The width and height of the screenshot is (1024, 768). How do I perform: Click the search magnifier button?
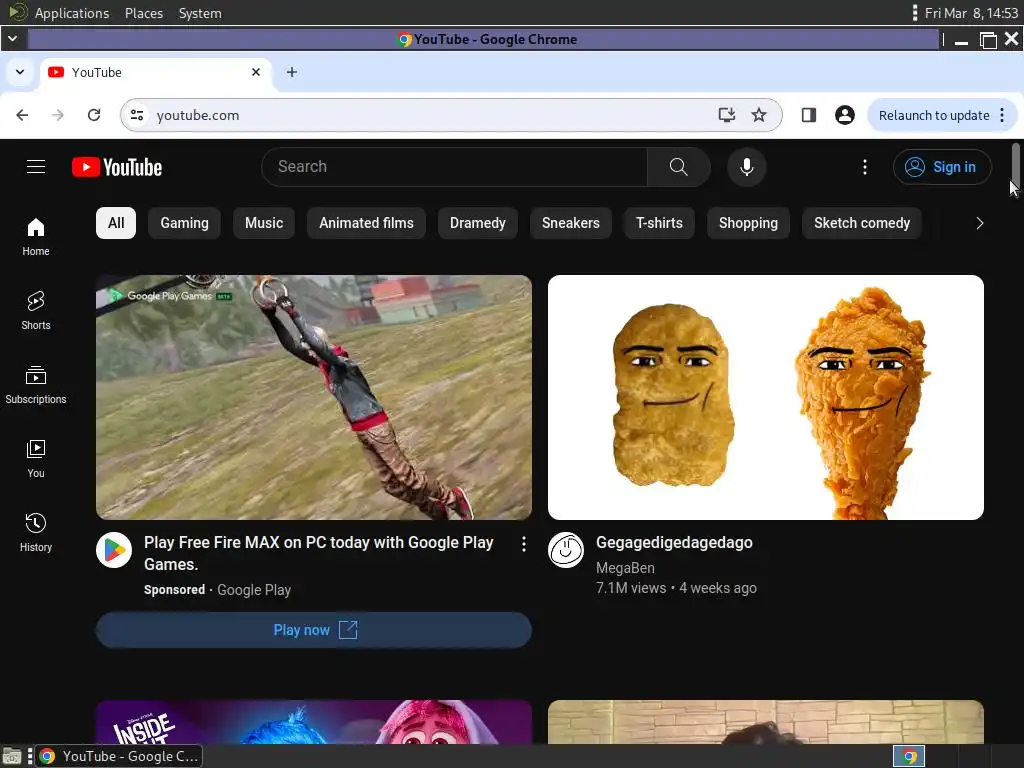679,167
